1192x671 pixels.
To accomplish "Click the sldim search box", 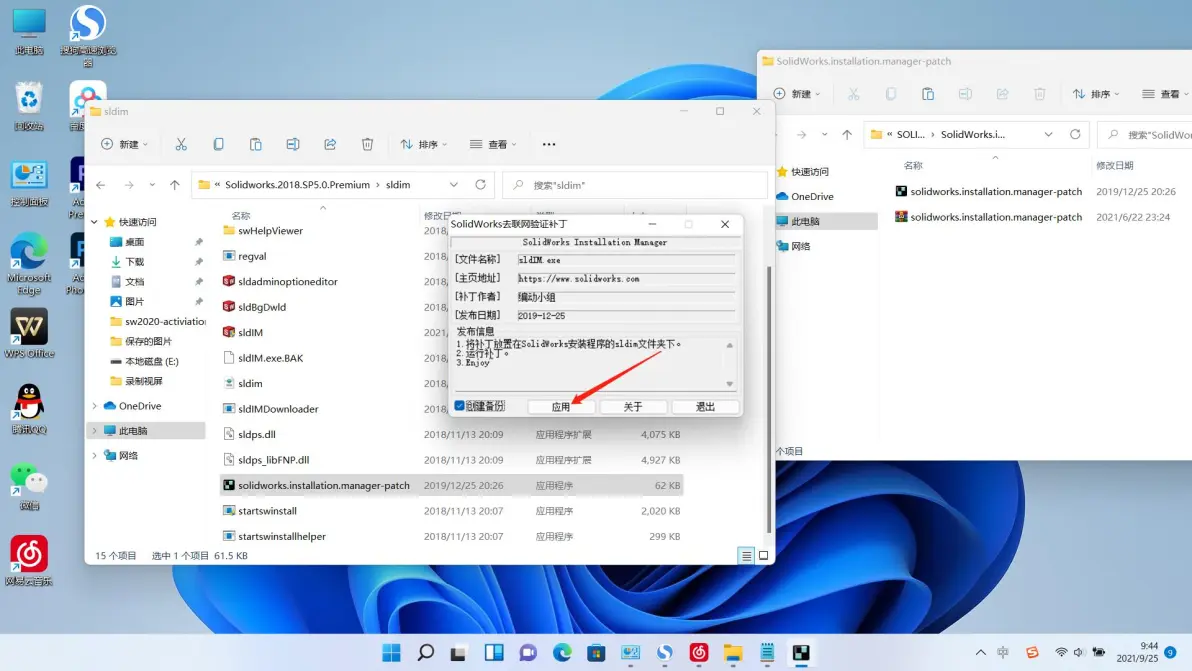I will click(635, 185).
